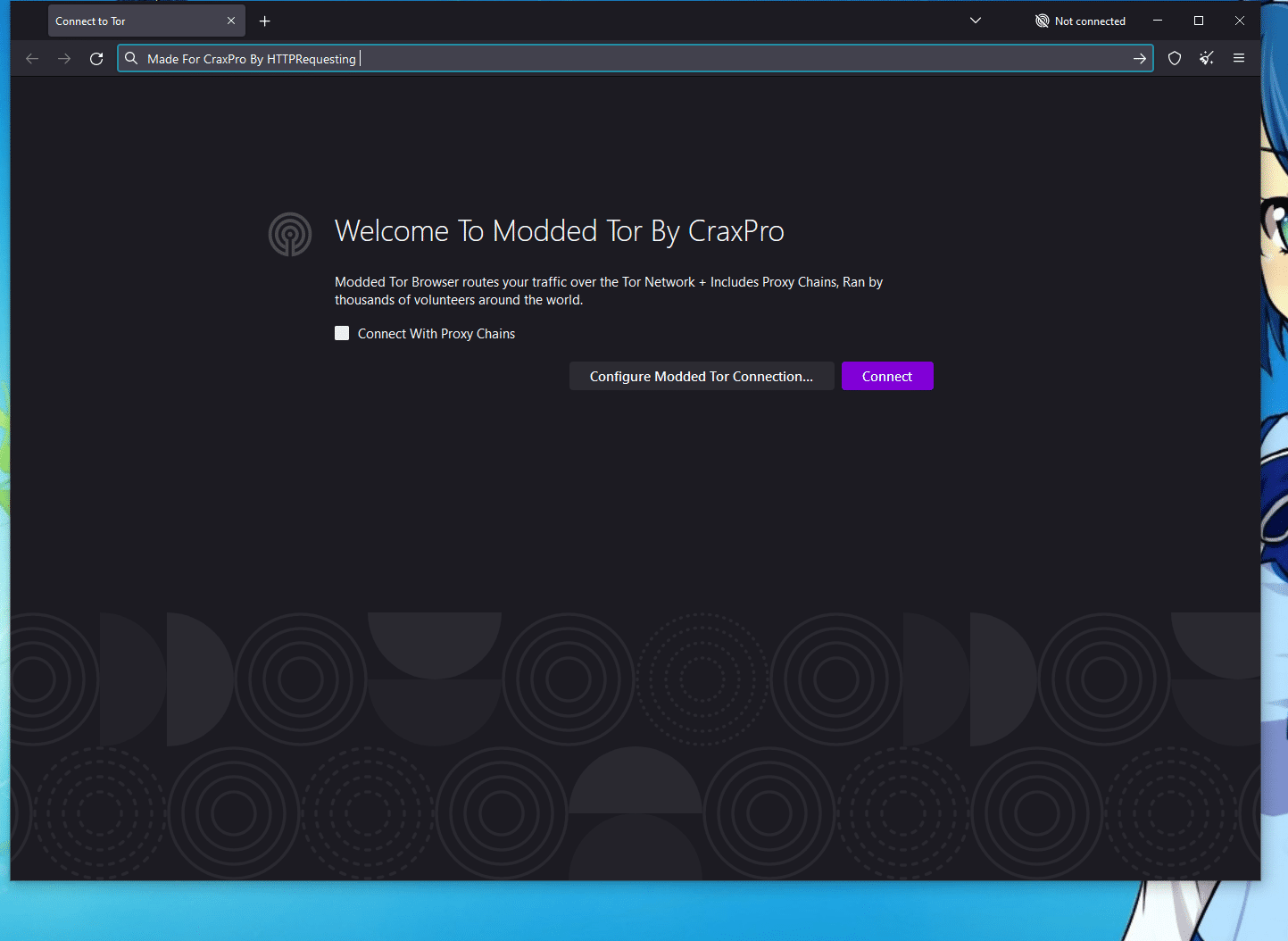Minimize the browser window
This screenshot has width=1288, height=941.
1158,21
